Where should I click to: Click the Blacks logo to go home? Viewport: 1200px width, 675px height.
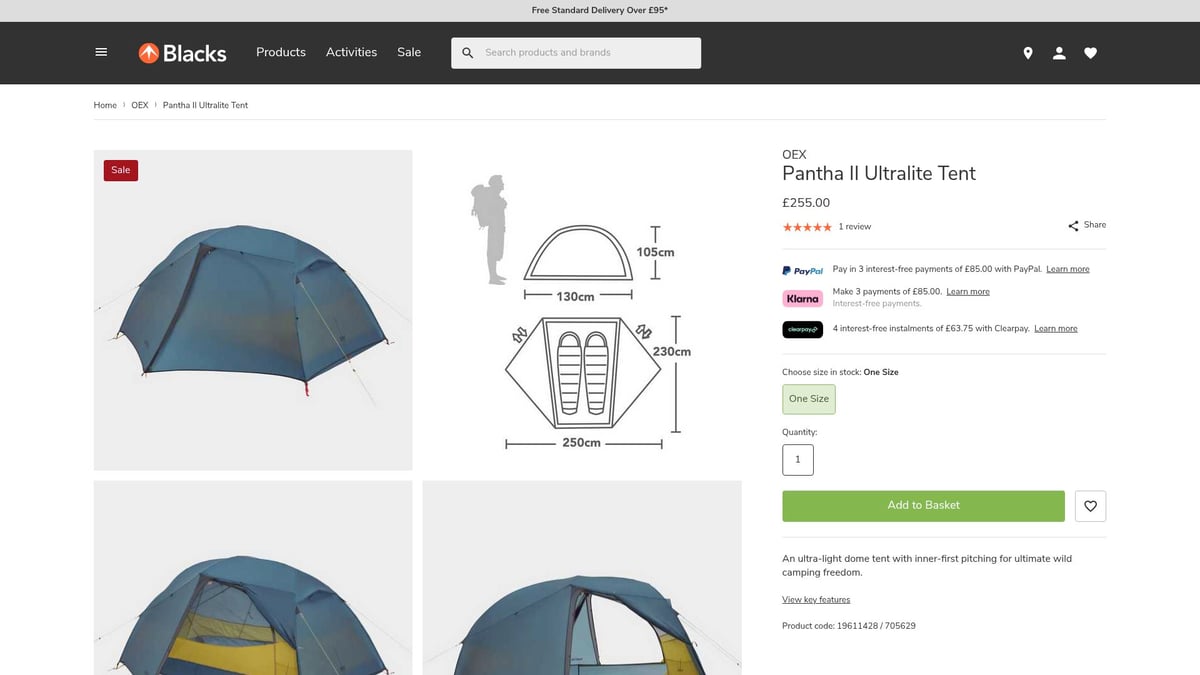pyautogui.click(x=182, y=52)
